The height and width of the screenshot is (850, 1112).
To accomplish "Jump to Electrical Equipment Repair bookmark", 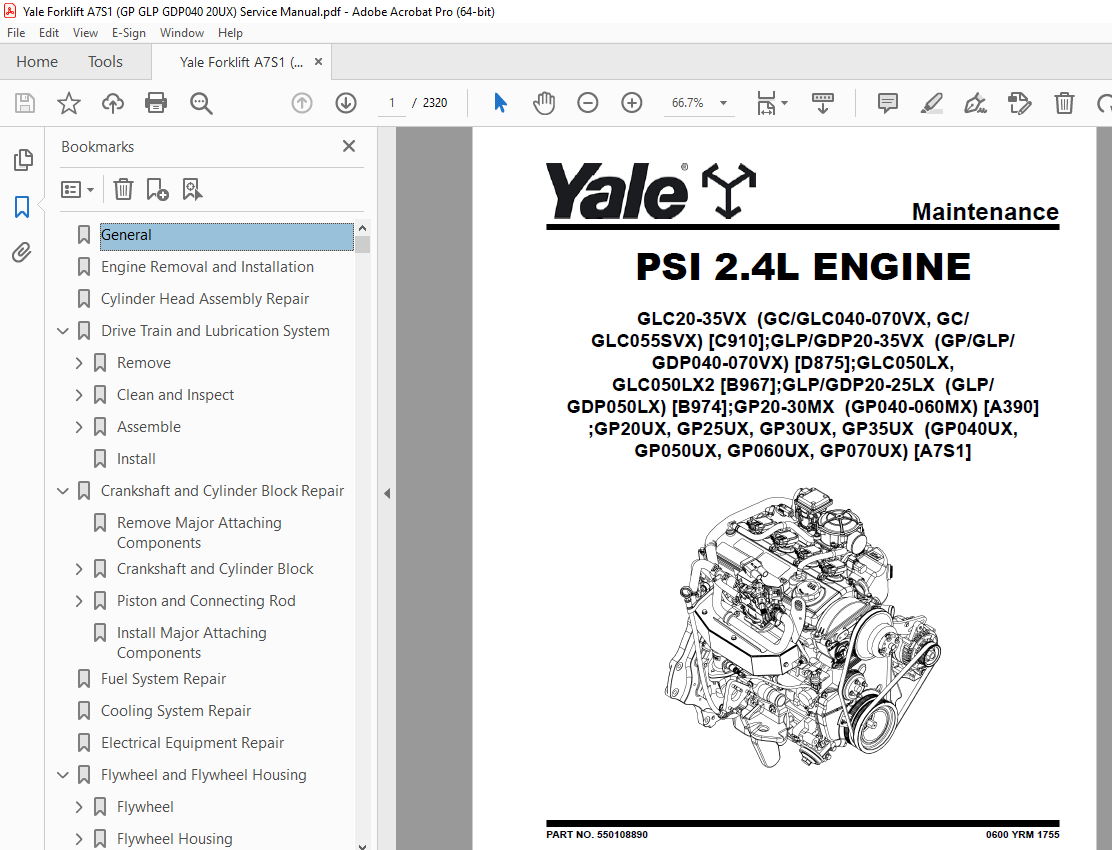I will pos(192,743).
